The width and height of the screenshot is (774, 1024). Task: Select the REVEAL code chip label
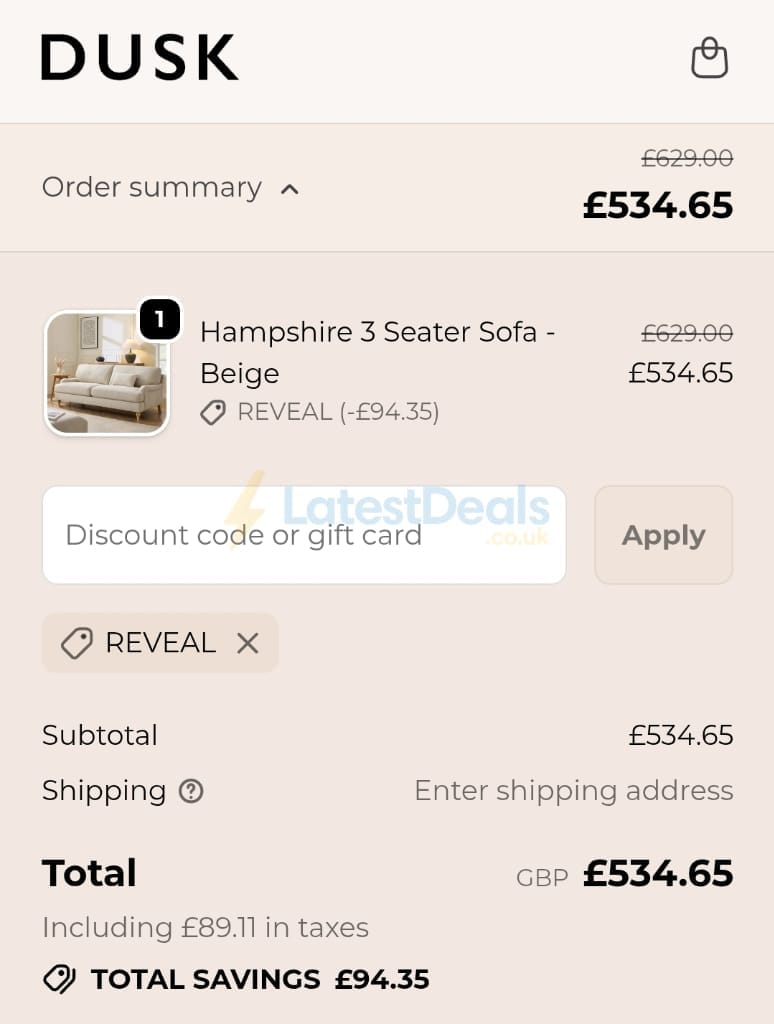coord(161,643)
